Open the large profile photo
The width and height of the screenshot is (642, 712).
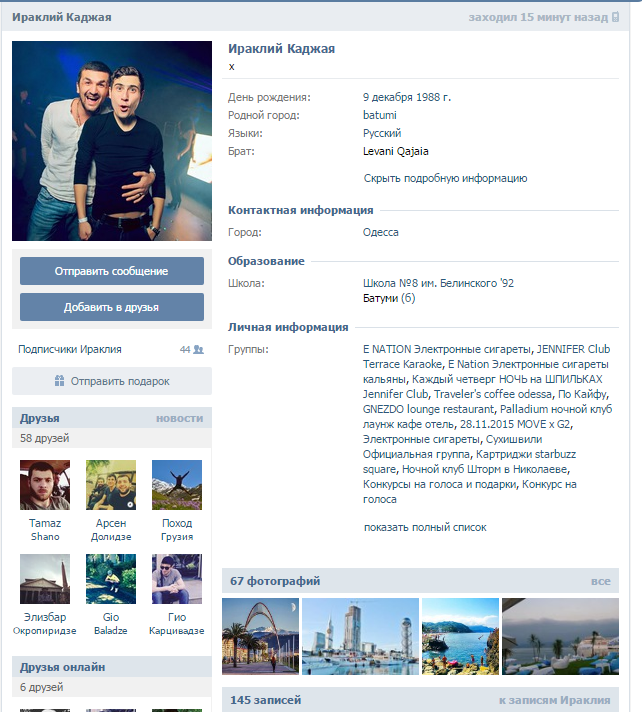112,141
